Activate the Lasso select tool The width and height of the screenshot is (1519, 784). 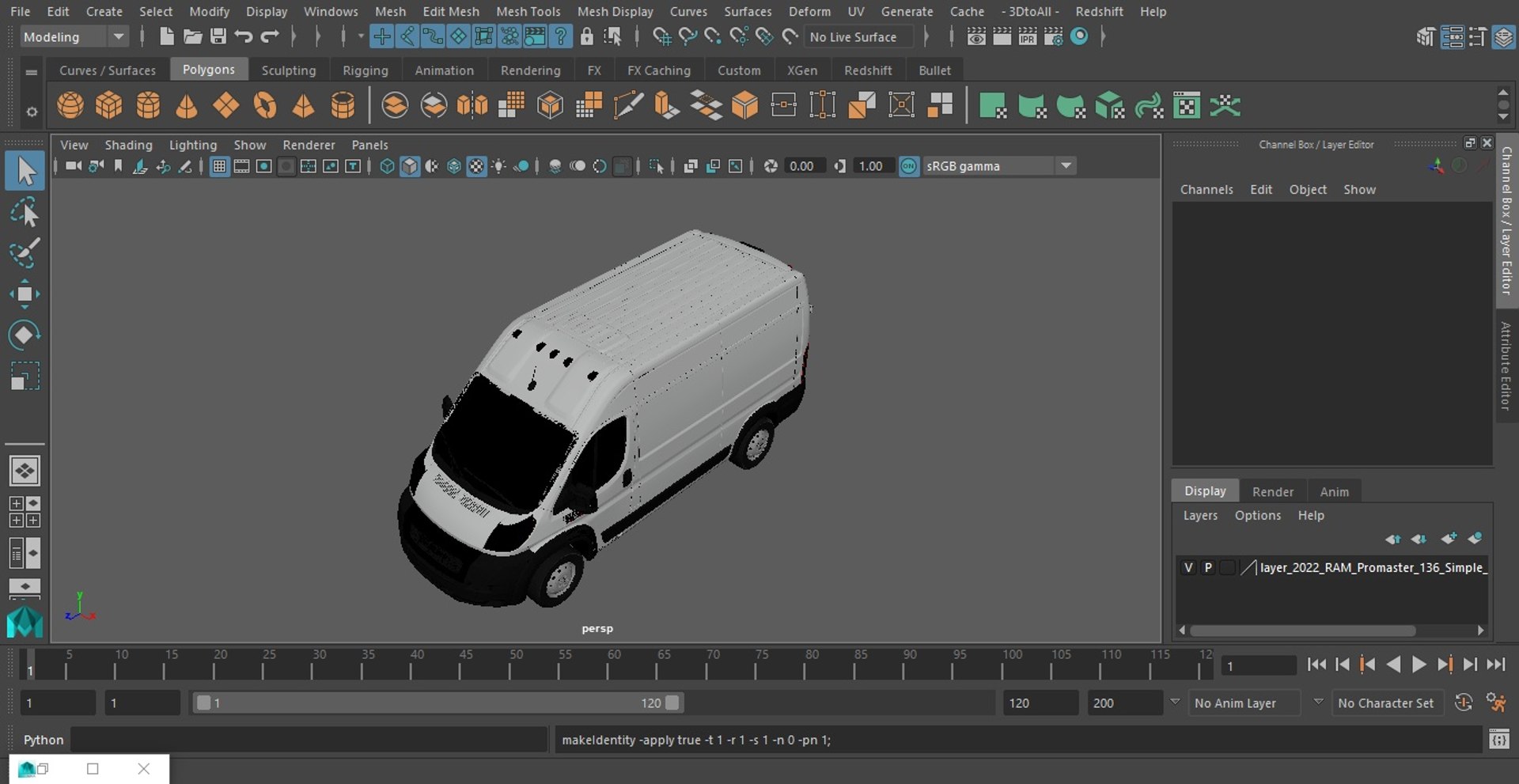pos(25,213)
